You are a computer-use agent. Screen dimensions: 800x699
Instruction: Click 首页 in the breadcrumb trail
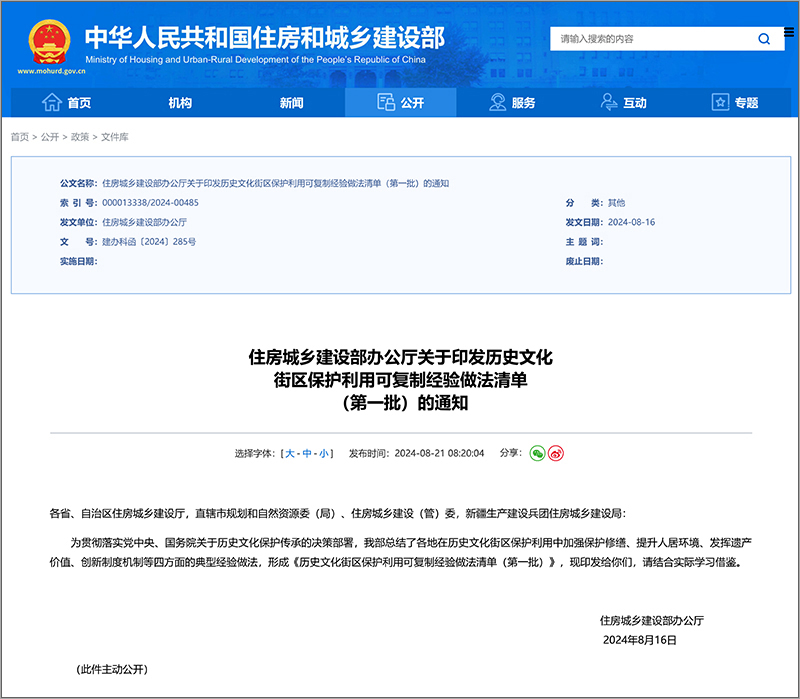tap(20, 137)
